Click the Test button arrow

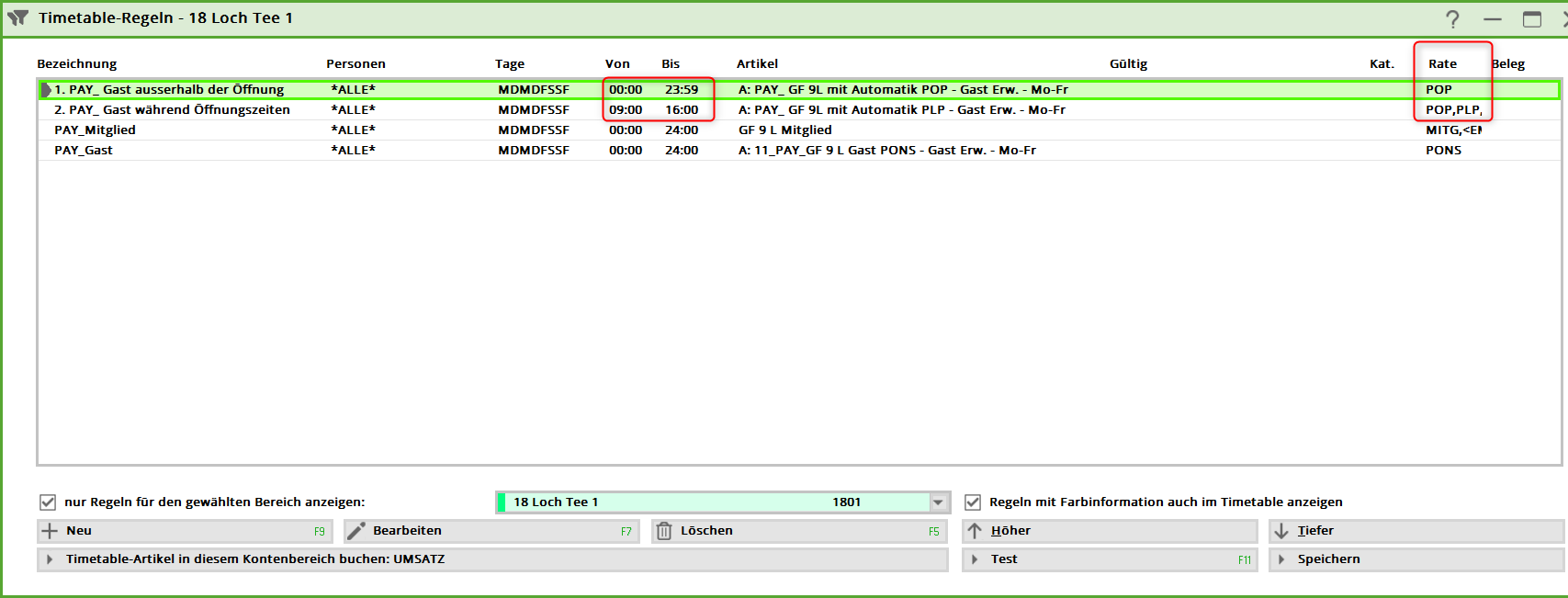975,559
